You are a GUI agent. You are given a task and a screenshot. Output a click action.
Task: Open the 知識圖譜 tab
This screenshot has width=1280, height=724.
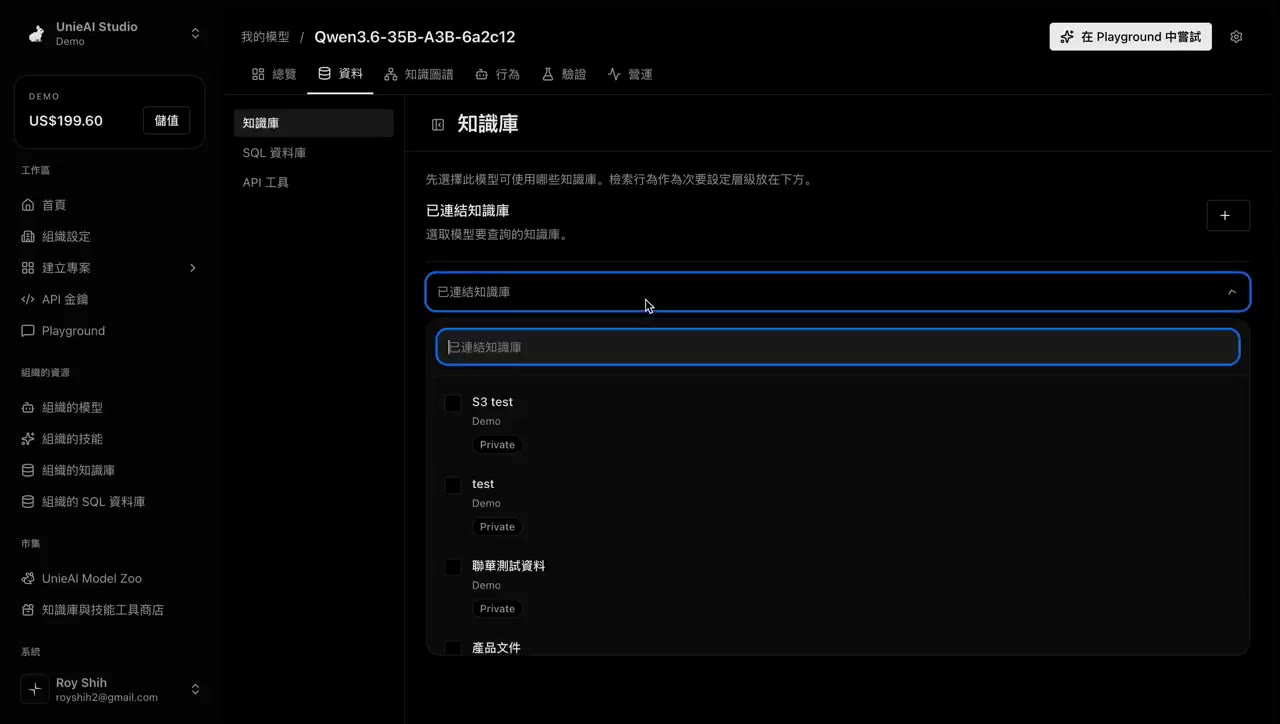click(419, 74)
